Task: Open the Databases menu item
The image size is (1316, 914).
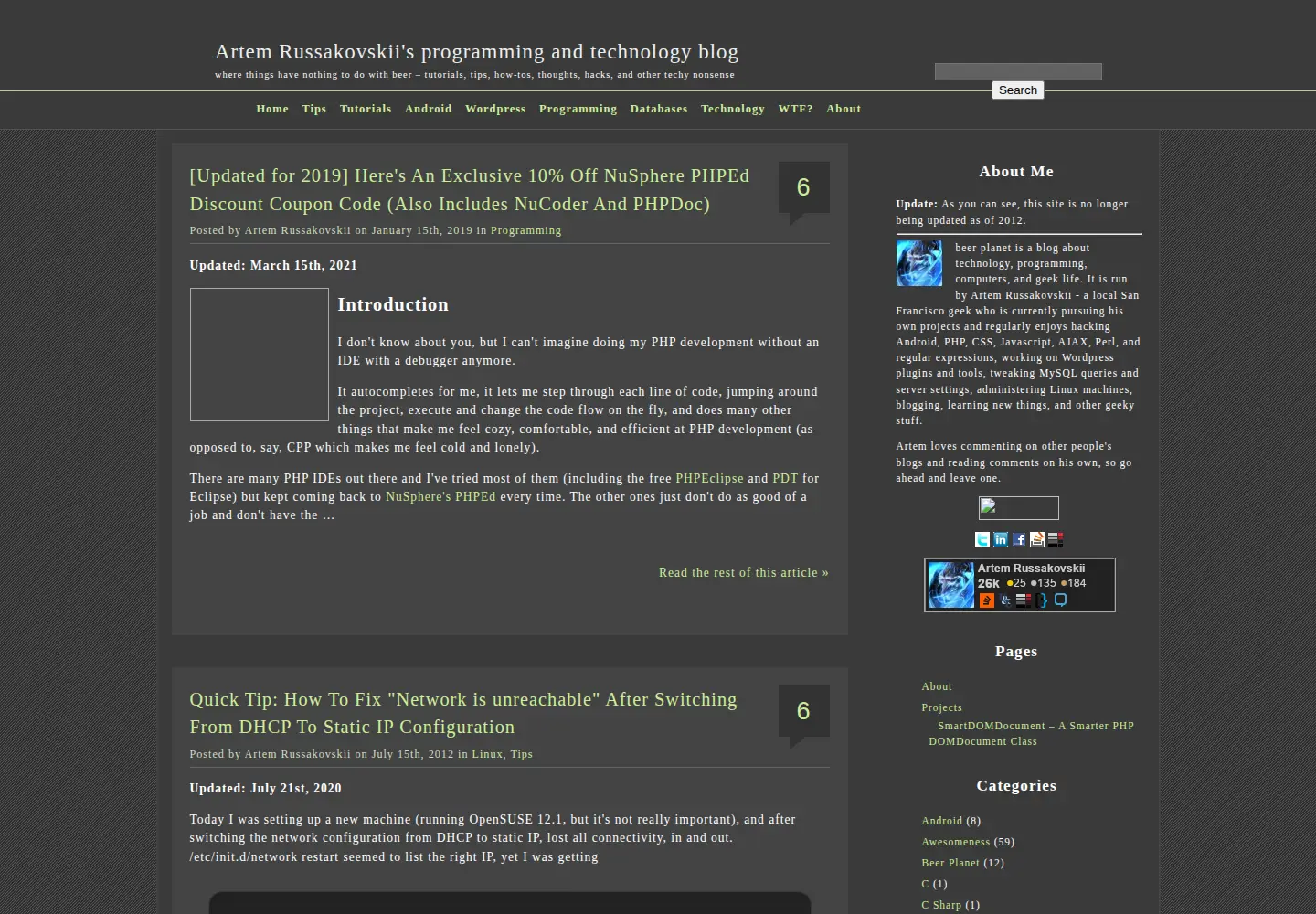Action: tap(659, 109)
